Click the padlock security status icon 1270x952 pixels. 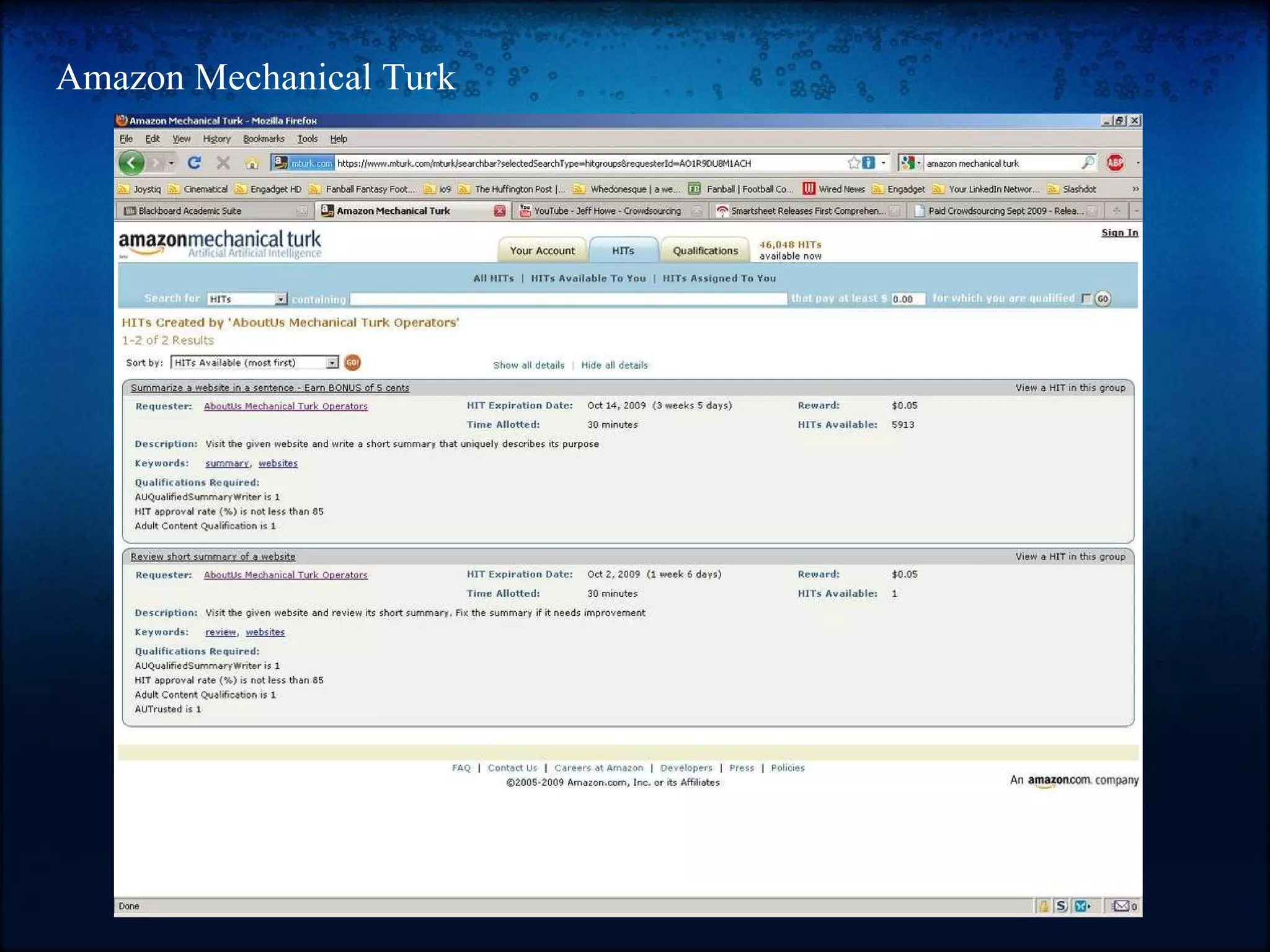(1043, 906)
